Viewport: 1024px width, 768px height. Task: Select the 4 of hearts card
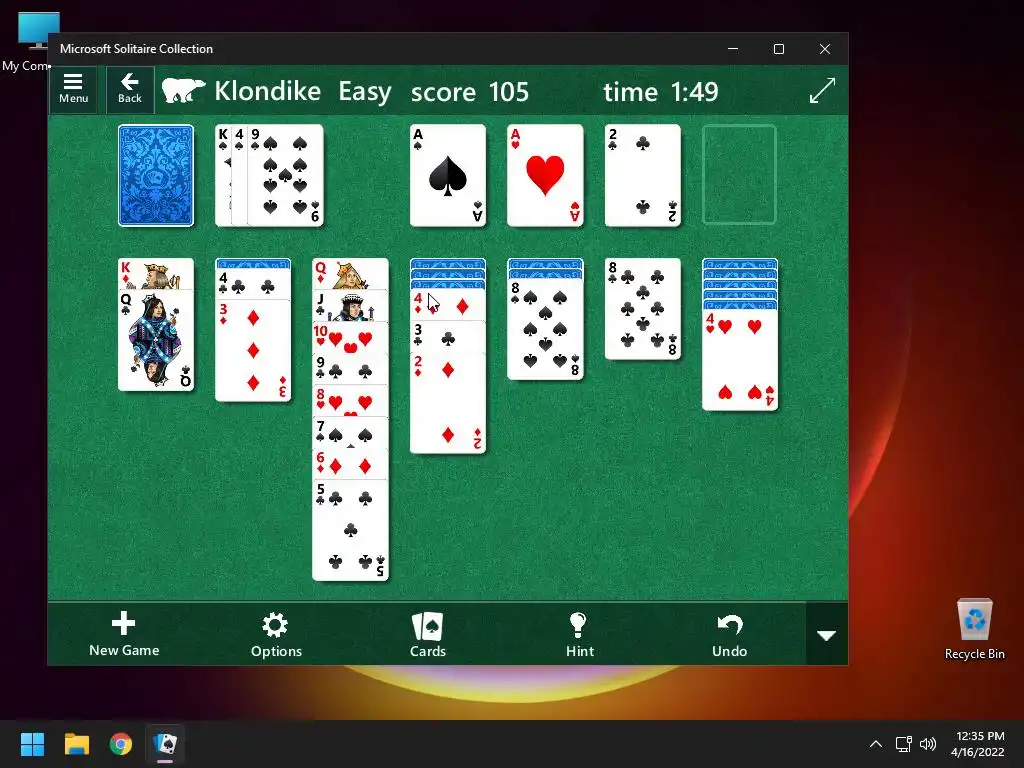[740, 360]
